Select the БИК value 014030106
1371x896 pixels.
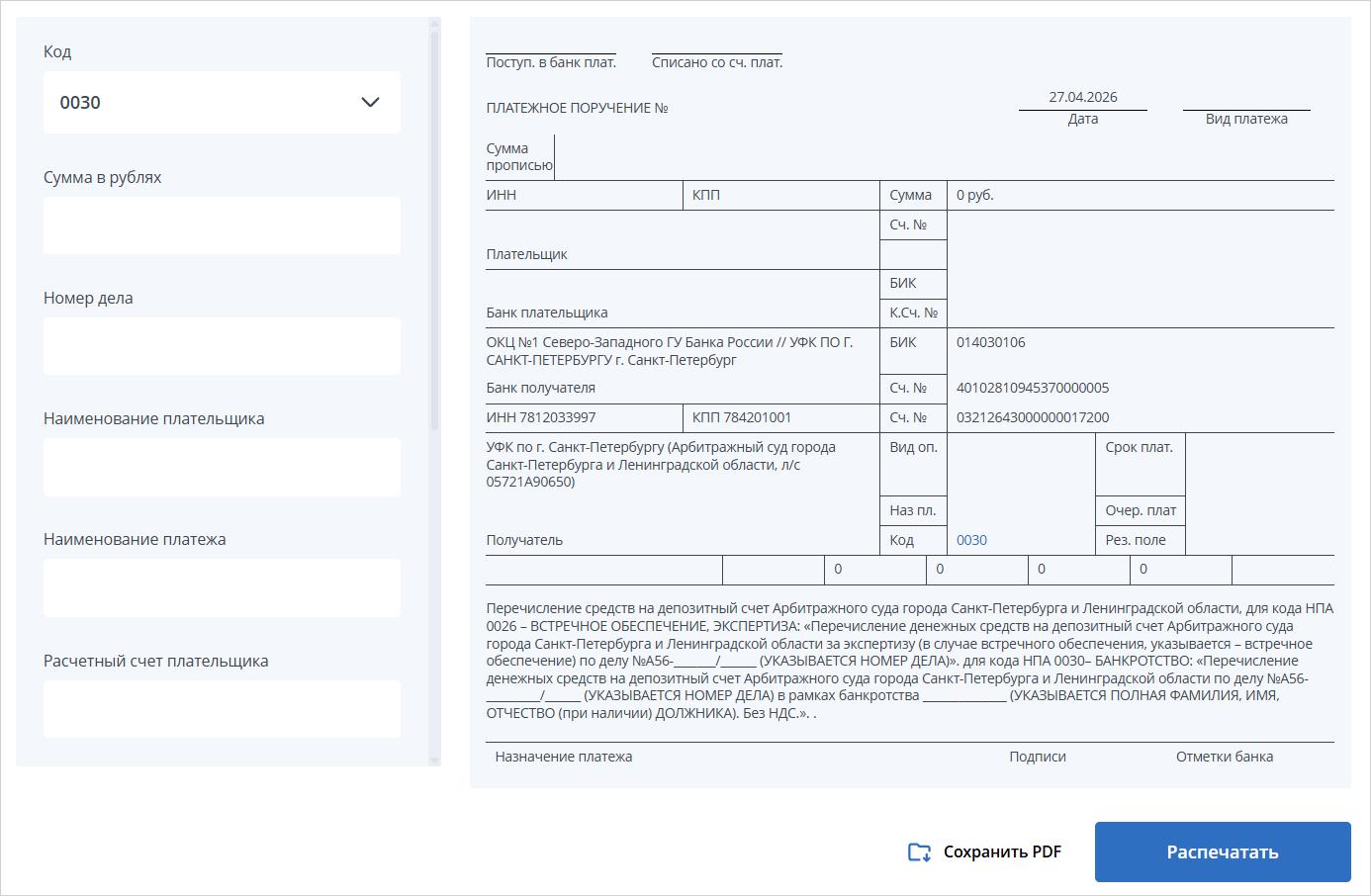(x=990, y=342)
